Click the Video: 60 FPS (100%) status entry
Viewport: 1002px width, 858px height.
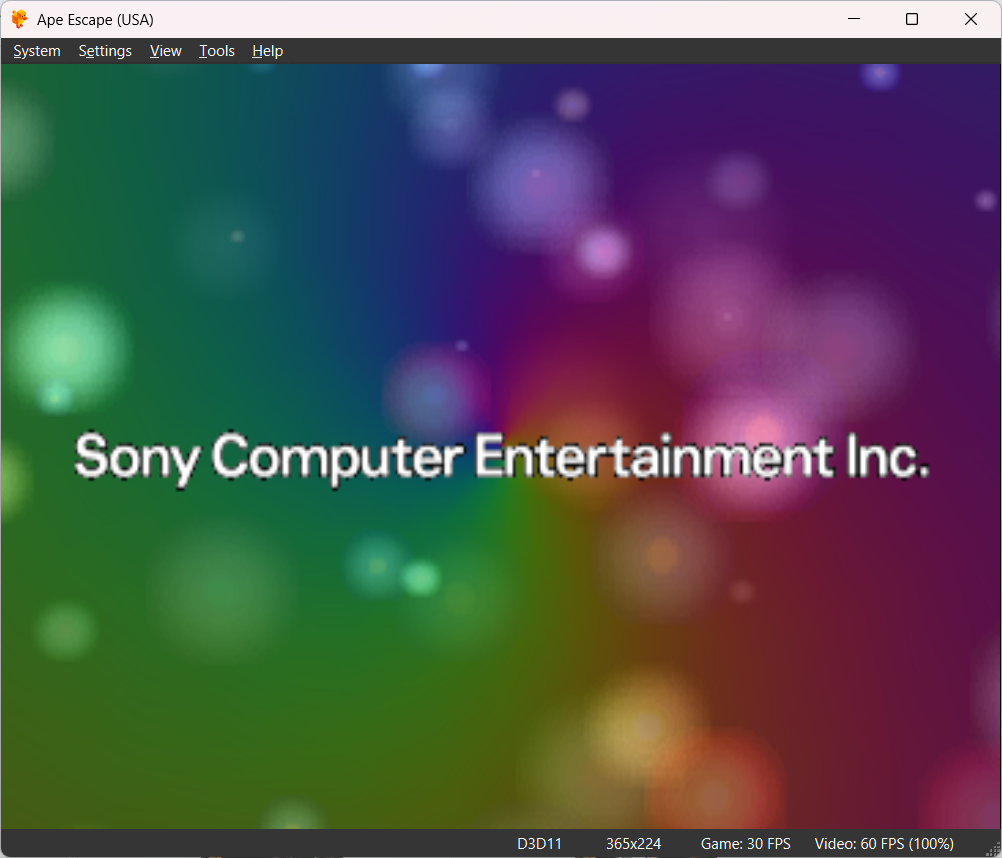pyautogui.click(x=884, y=844)
